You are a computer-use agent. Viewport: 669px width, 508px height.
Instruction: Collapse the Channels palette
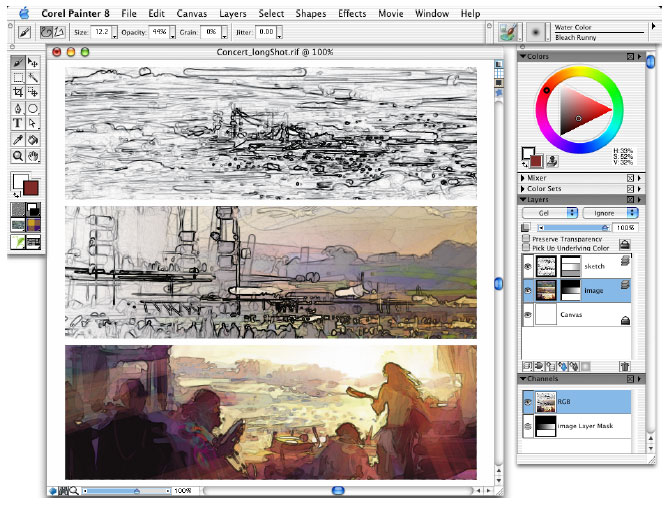(x=523, y=379)
